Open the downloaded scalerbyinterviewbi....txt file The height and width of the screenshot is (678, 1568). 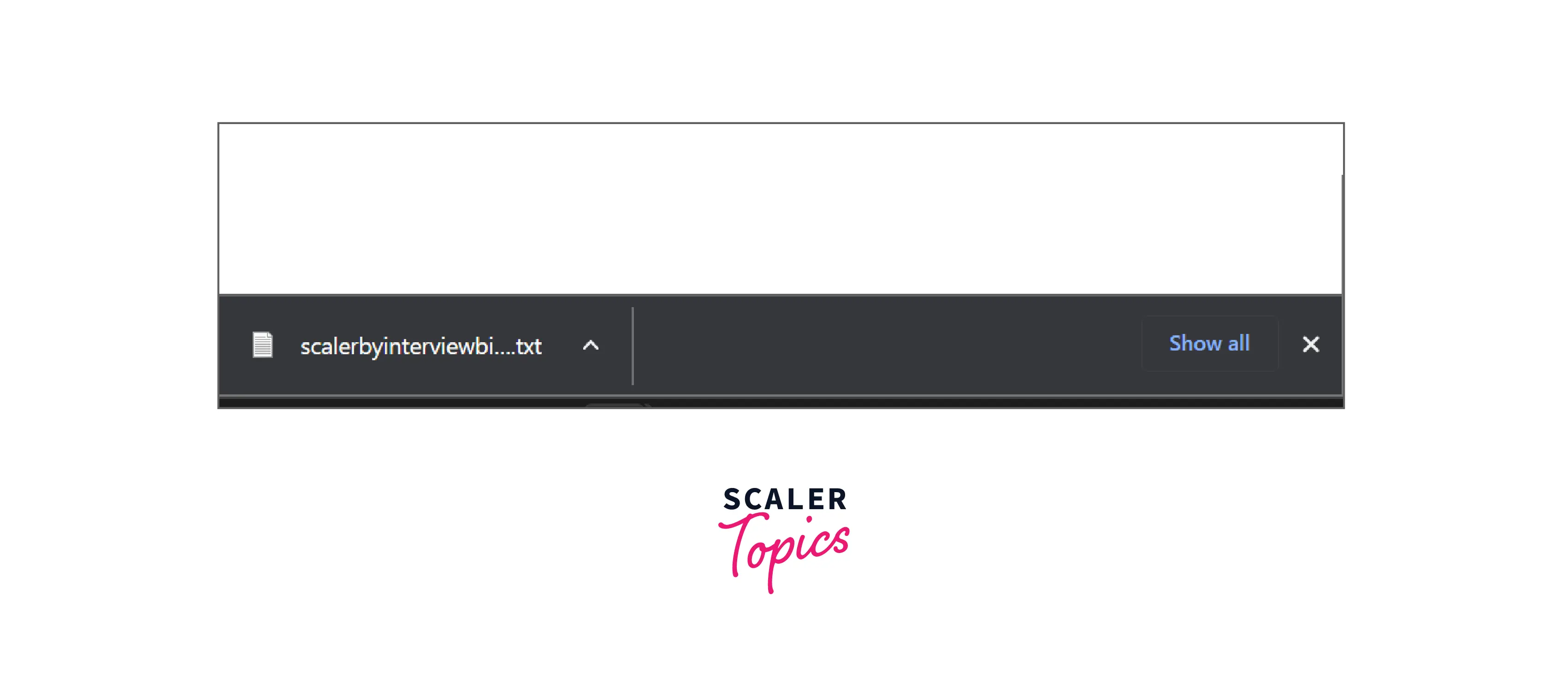tap(420, 346)
